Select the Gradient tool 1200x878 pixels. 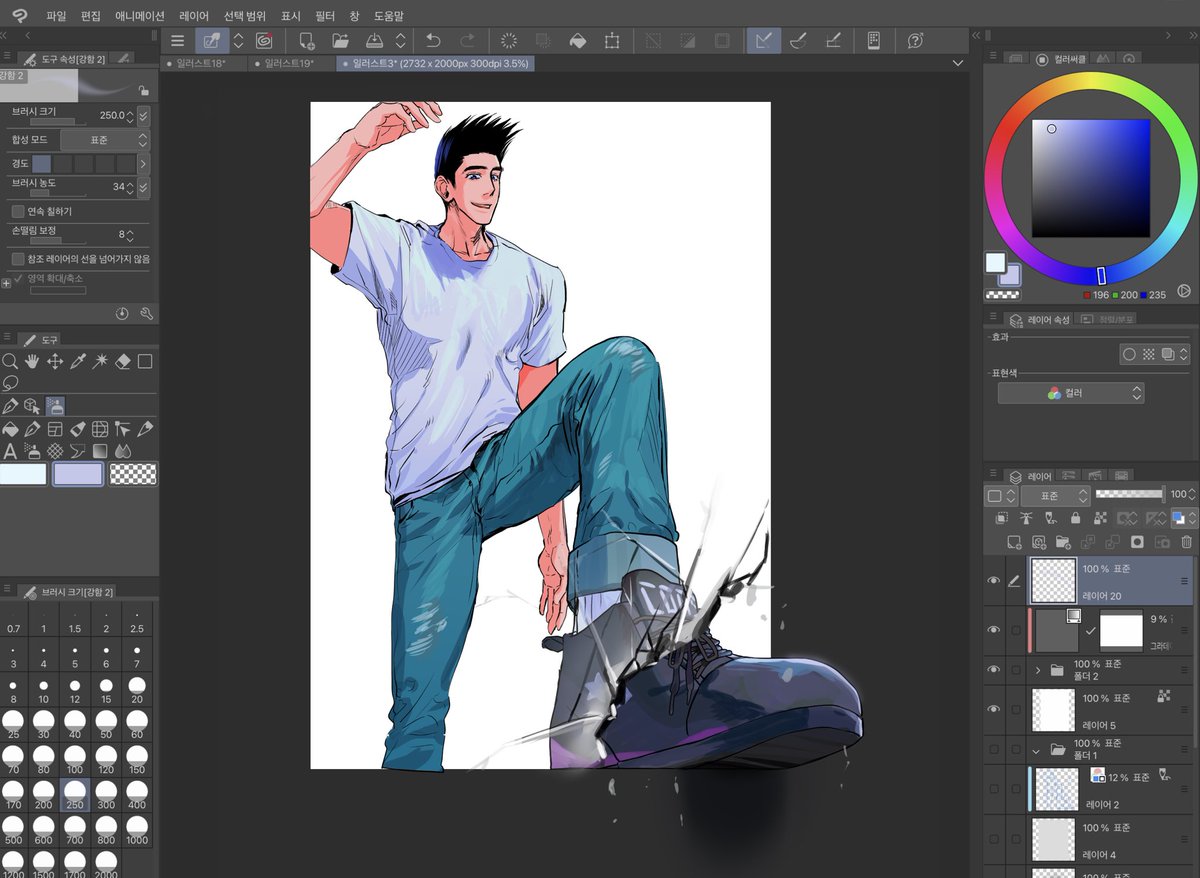(100, 451)
